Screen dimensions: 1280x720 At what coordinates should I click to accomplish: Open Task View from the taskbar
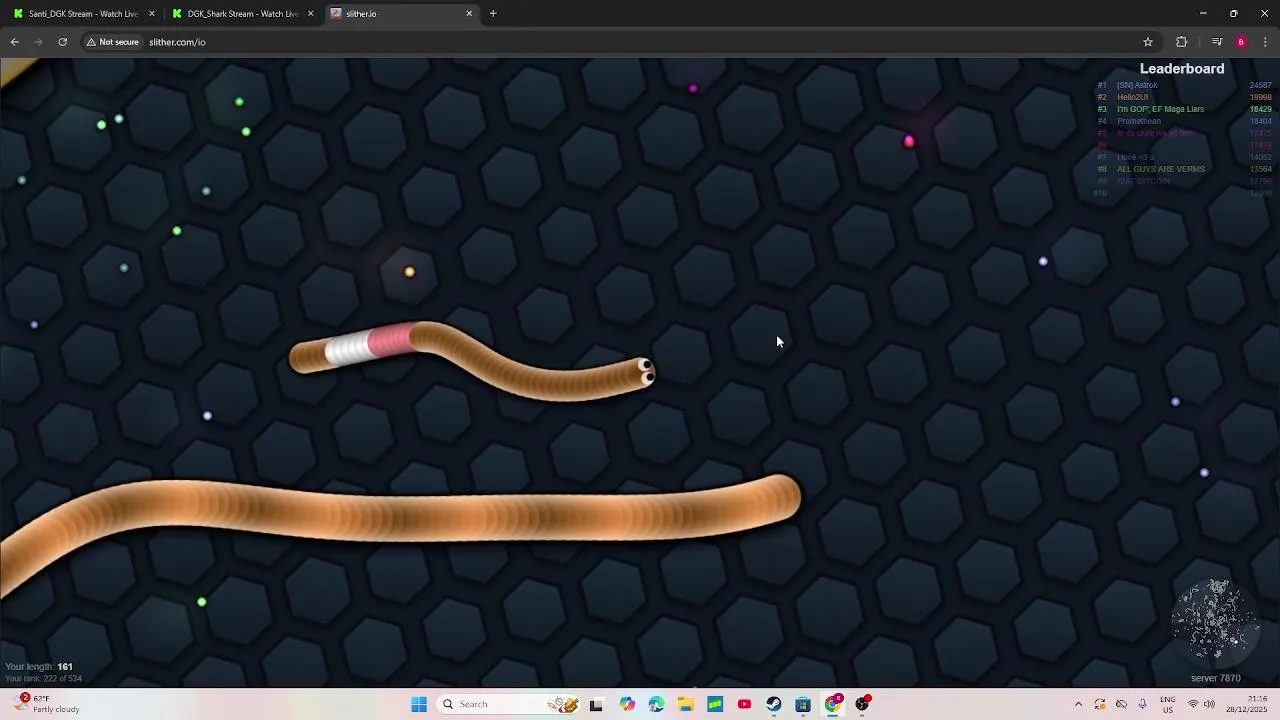[x=596, y=705]
